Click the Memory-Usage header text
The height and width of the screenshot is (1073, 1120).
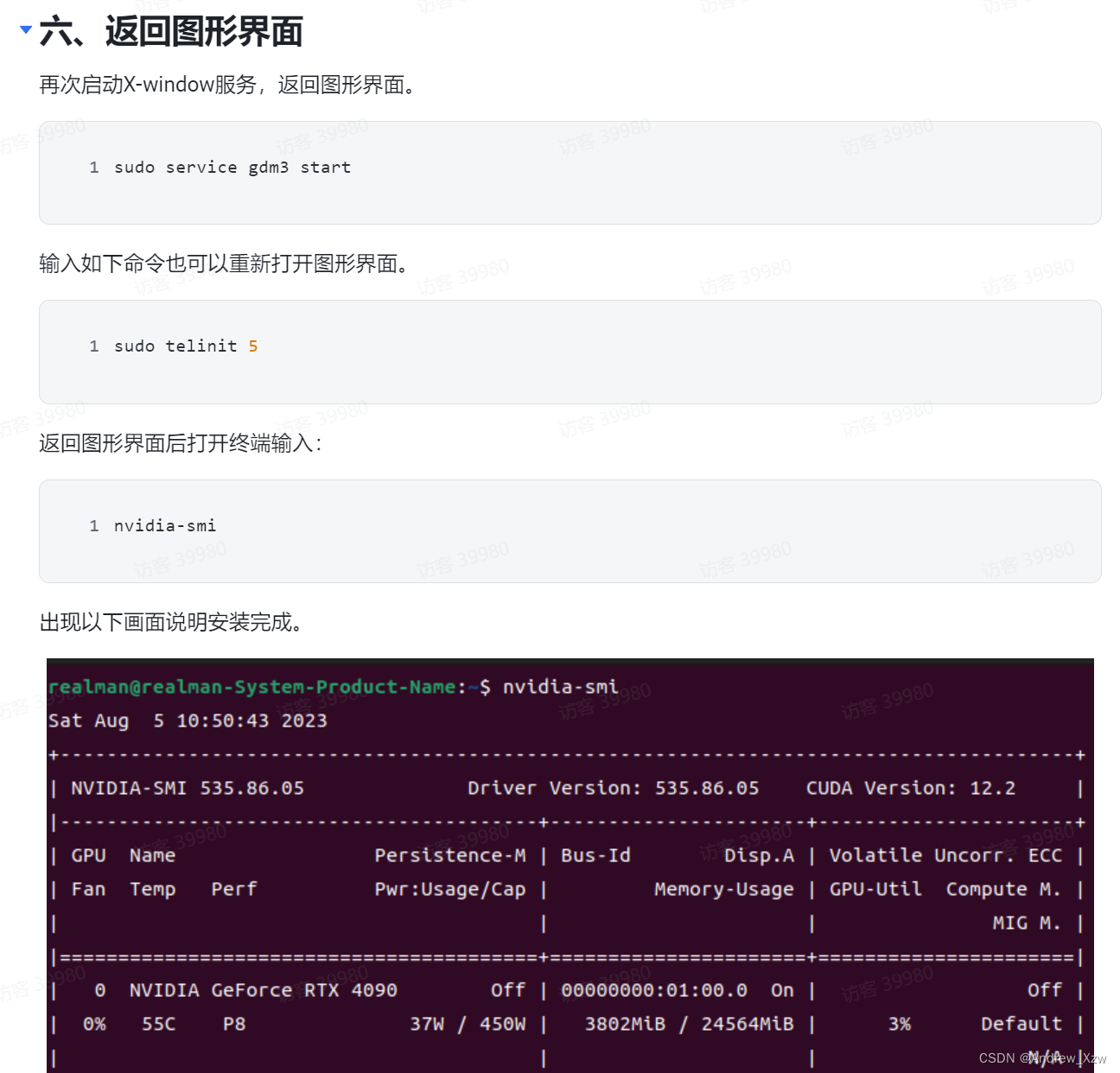click(723, 889)
